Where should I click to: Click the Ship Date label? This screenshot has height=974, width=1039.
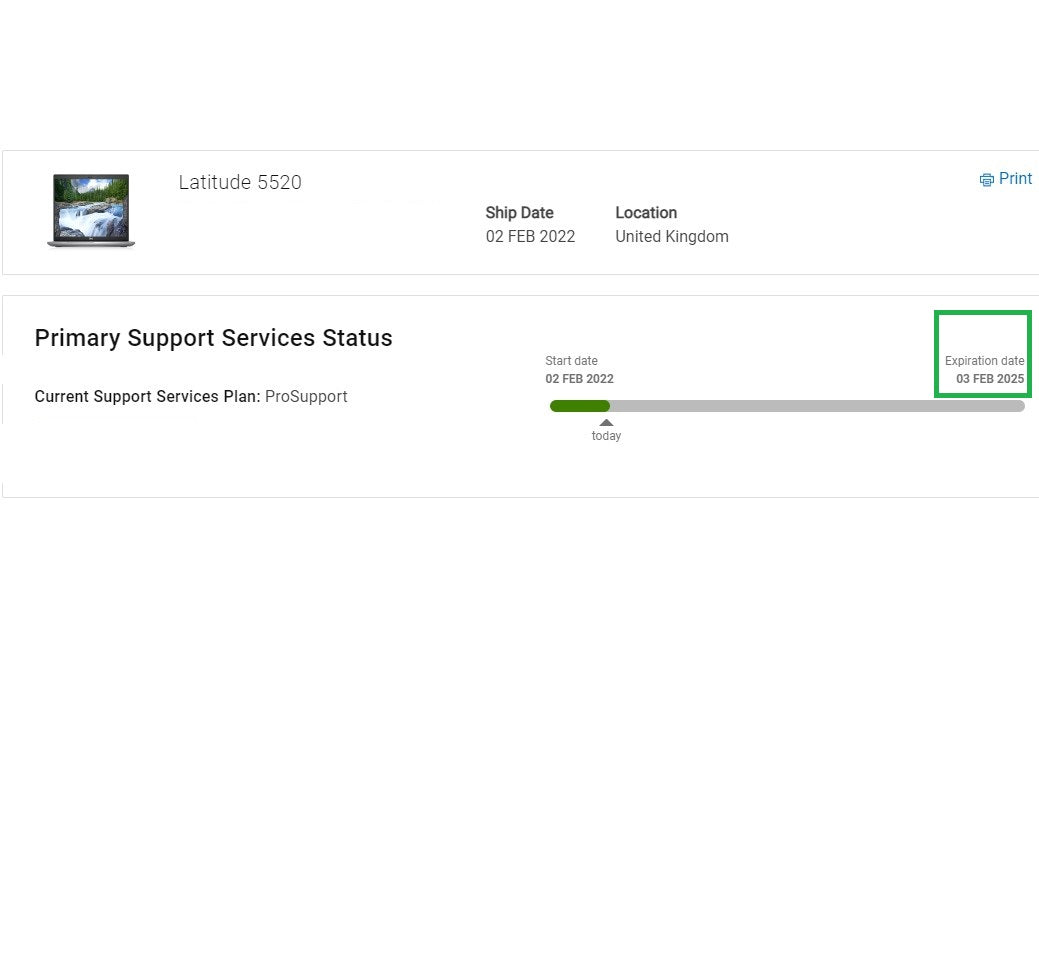(x=520, y=213)
